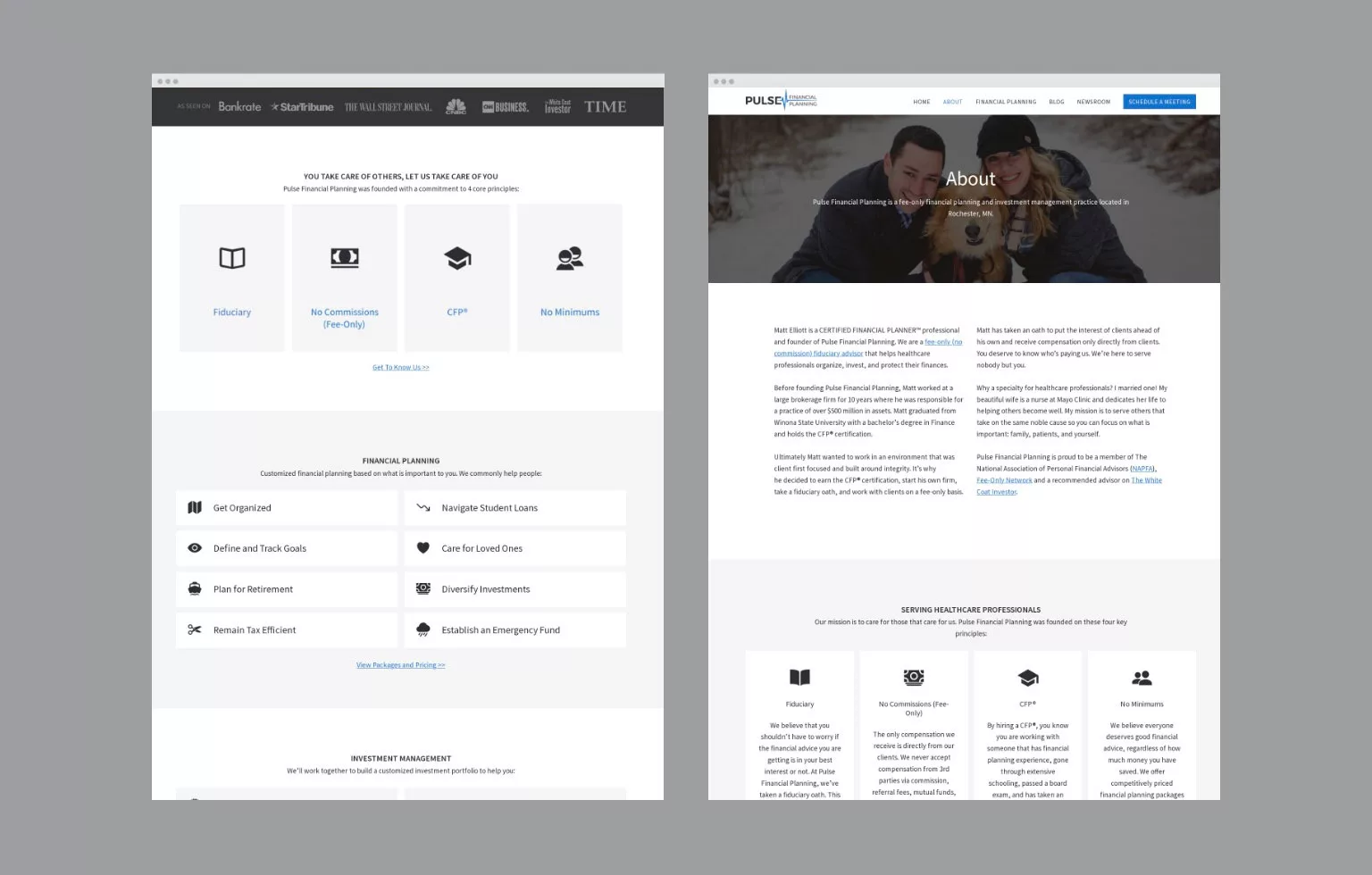Click the rain cloud icon beside Emergency Fund

[x=423, y=630]
